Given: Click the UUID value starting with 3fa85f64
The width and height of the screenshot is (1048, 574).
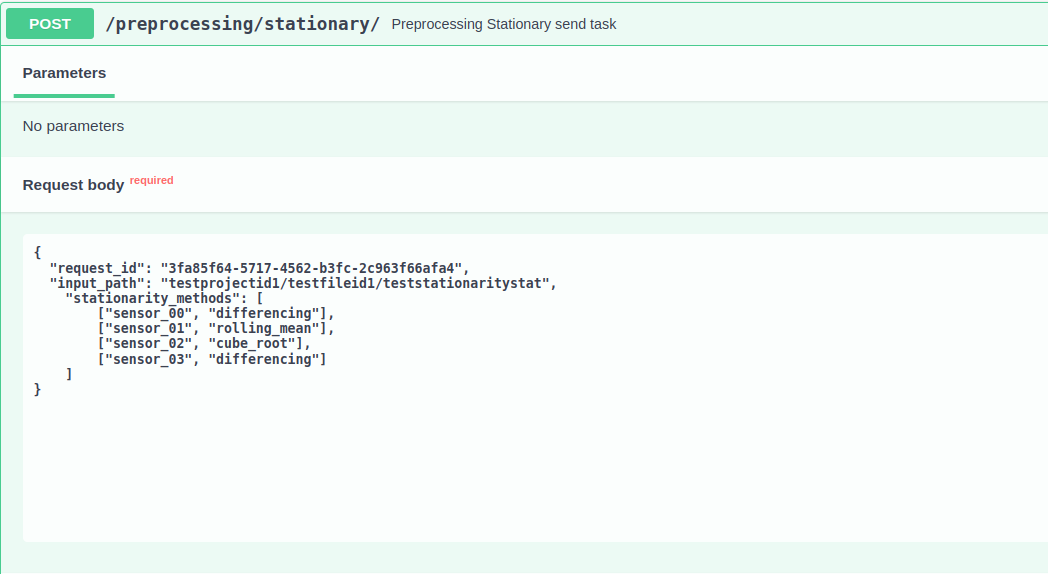Looking at the screenshot, I should [314, 268].
